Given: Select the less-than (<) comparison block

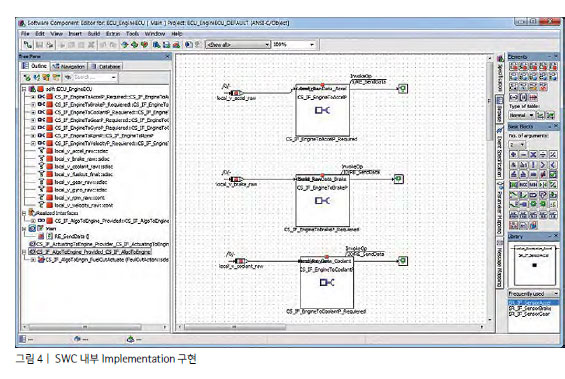Looking at the screenshot, I should click(x=552, y=165).
